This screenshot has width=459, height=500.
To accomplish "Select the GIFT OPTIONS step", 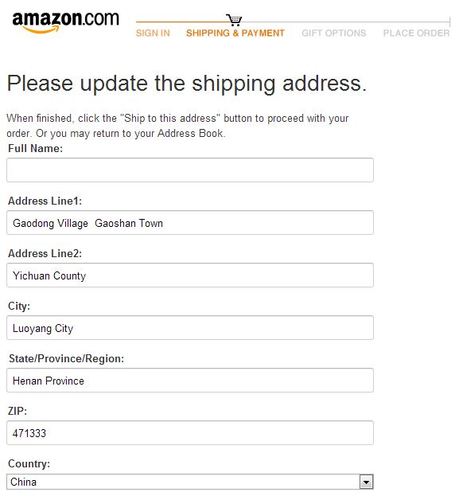I will 334,33.
